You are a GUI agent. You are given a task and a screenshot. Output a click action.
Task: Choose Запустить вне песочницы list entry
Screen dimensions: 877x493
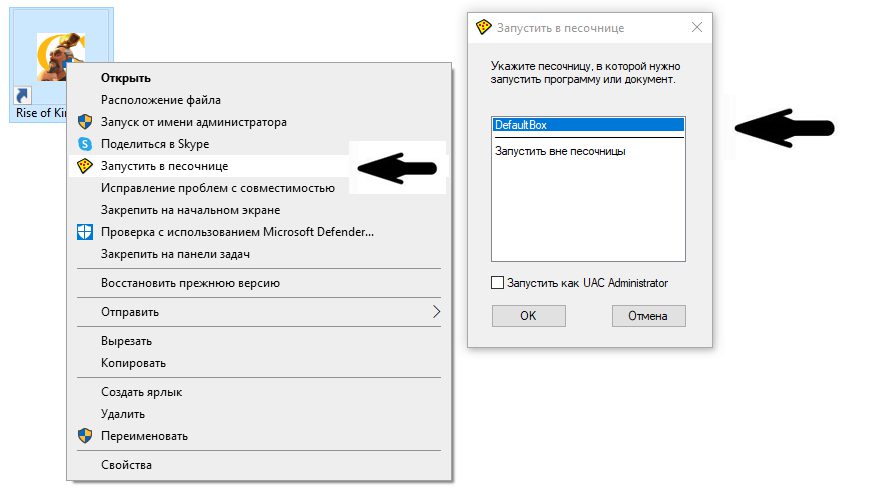560,151
